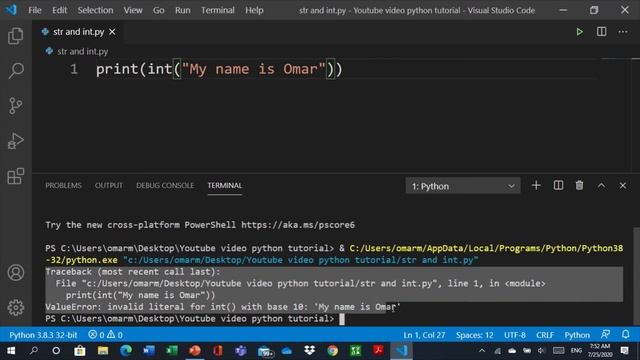Screen dimensions: 640x360
Task: Kill terminal with the trash icon
Action: pos(579,186)
